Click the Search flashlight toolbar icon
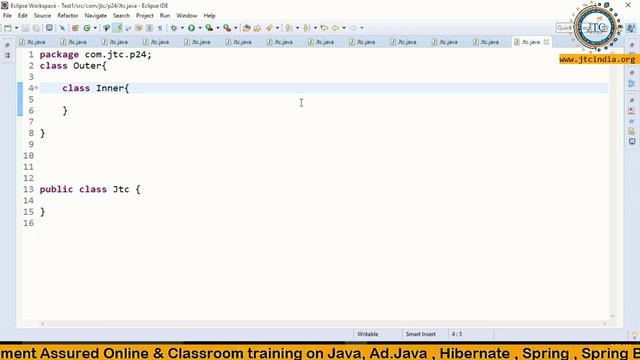Screen dimensions: 640x360 [x=269, y=28]
